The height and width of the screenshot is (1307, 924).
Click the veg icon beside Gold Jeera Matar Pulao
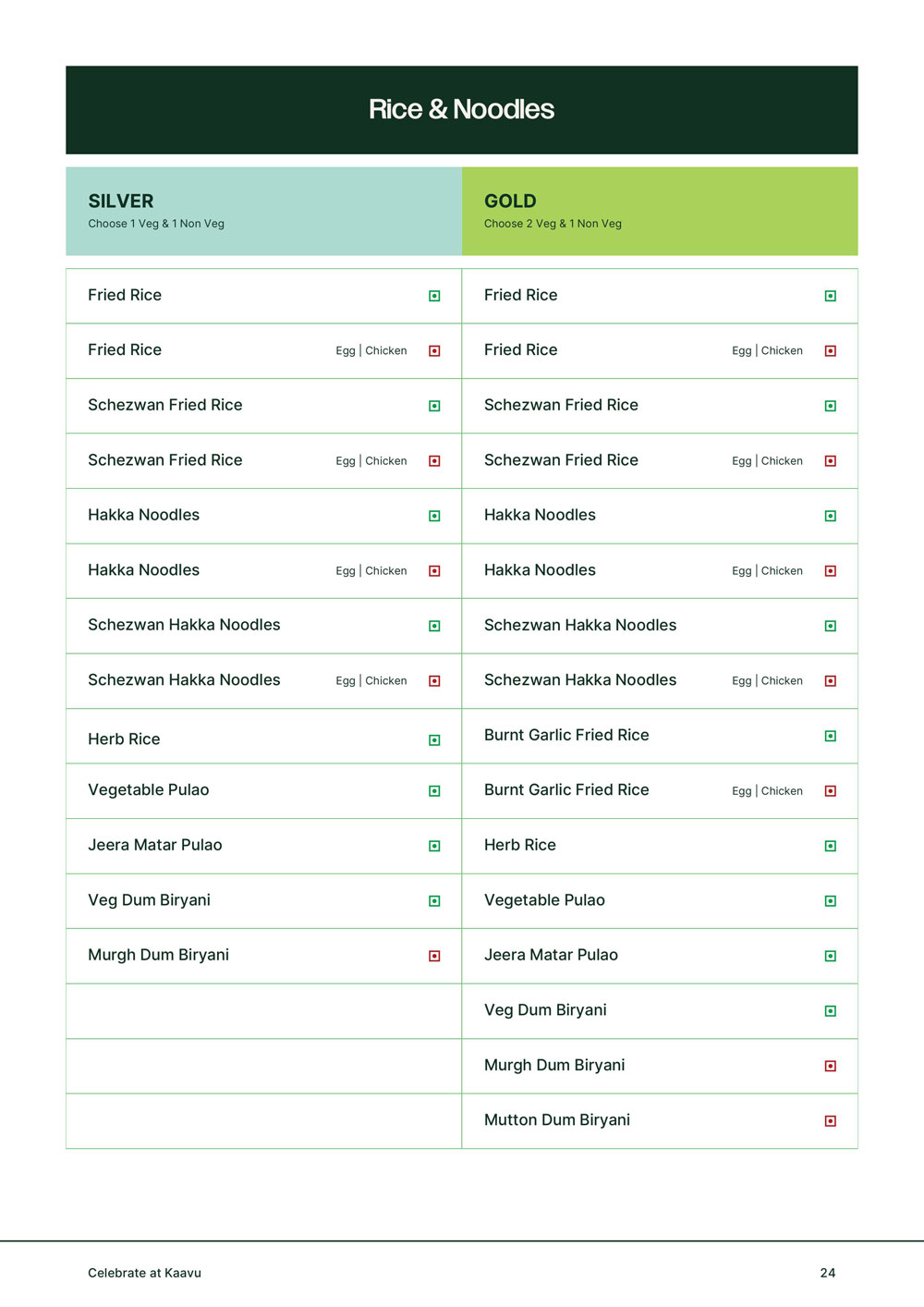(x=830, y=957)
